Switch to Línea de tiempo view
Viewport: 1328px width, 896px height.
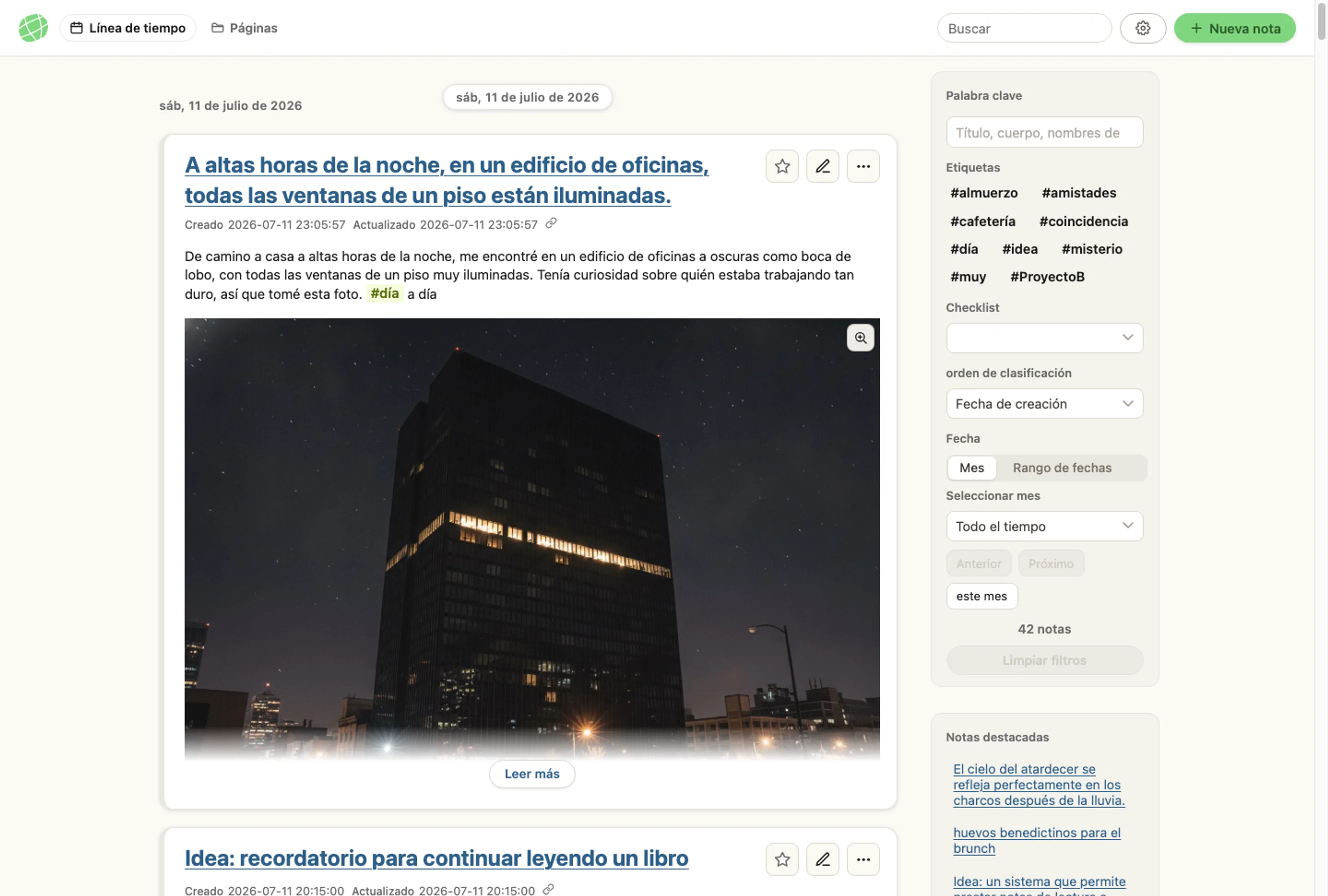(128, 28)
